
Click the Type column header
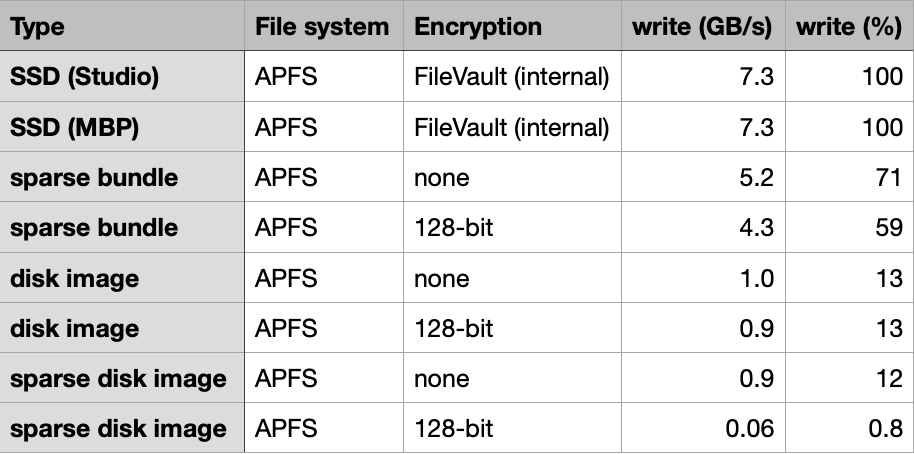35,27
